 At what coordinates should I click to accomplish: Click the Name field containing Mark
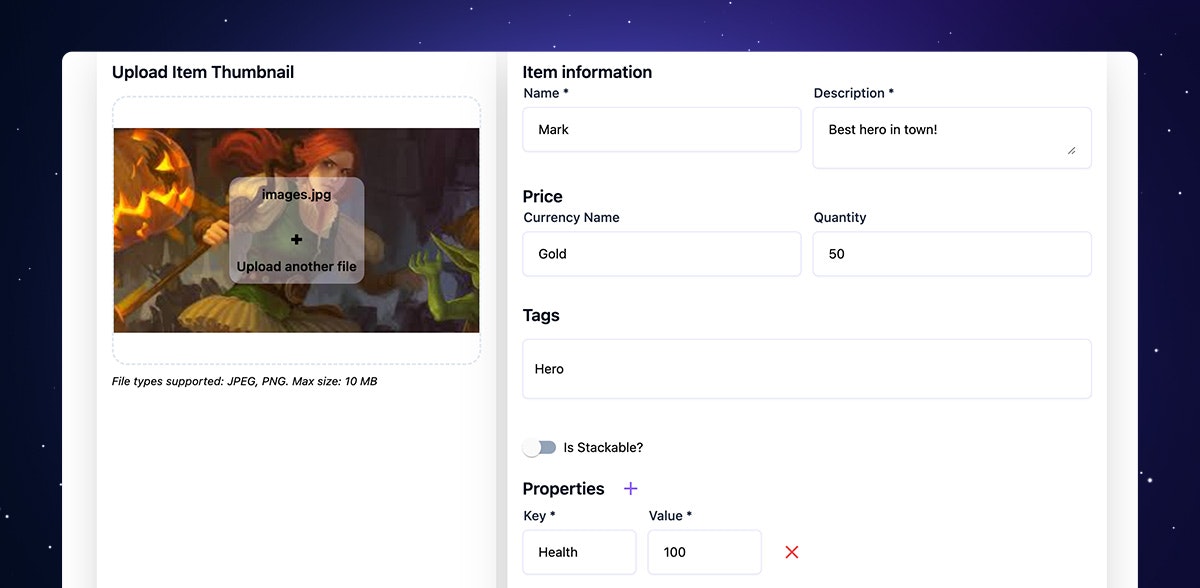pyautogui.click(x=662, y=130)
